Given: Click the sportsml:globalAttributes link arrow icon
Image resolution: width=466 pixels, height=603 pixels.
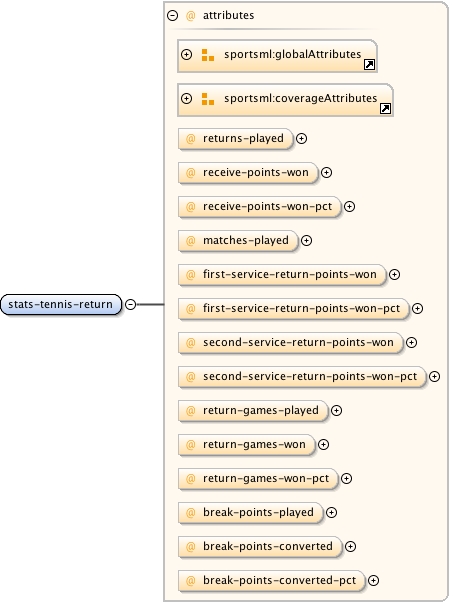Looking at the screenshot, I should 369,65.
